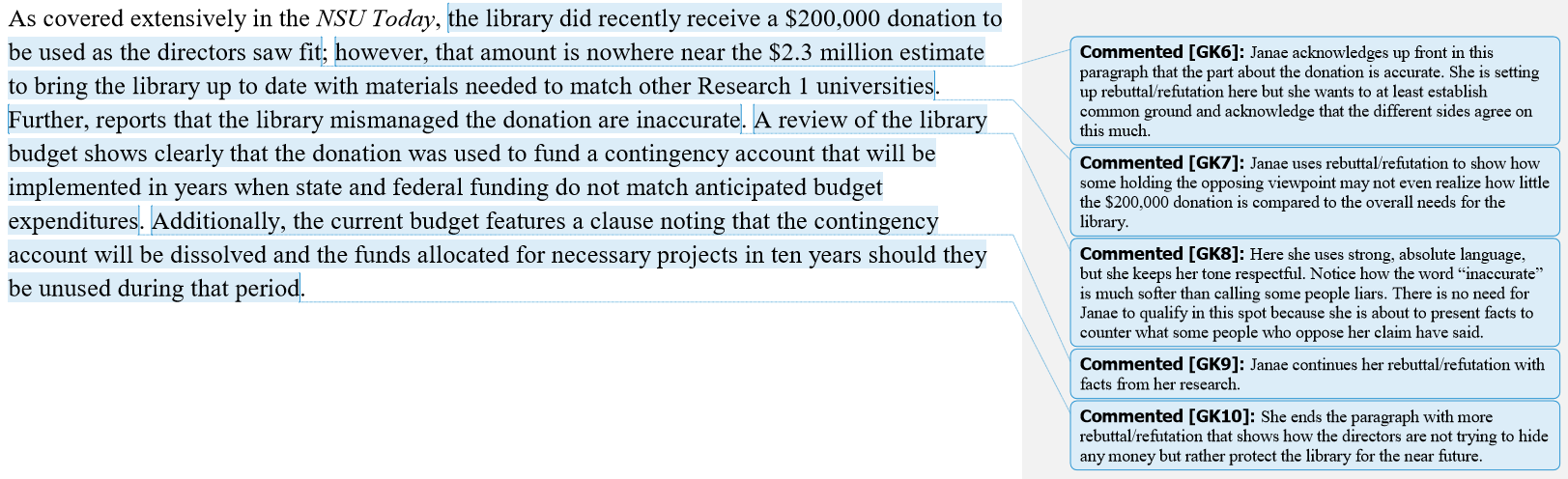Viewport: 1568px width, 479px height.
Task: Select the GK6 comment balloon
Action: 1314,92
